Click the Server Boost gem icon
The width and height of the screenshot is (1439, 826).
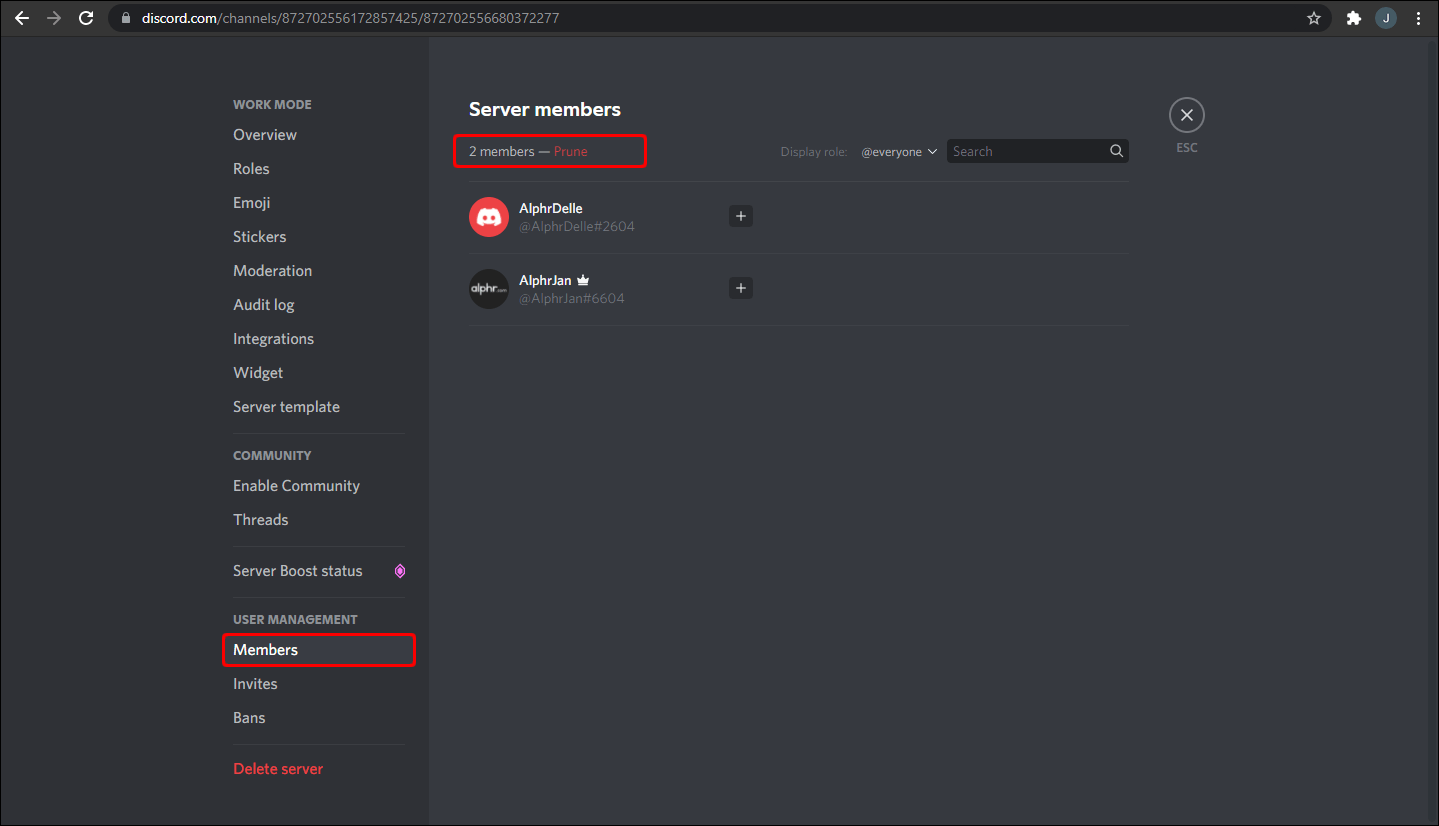(400, 571)
